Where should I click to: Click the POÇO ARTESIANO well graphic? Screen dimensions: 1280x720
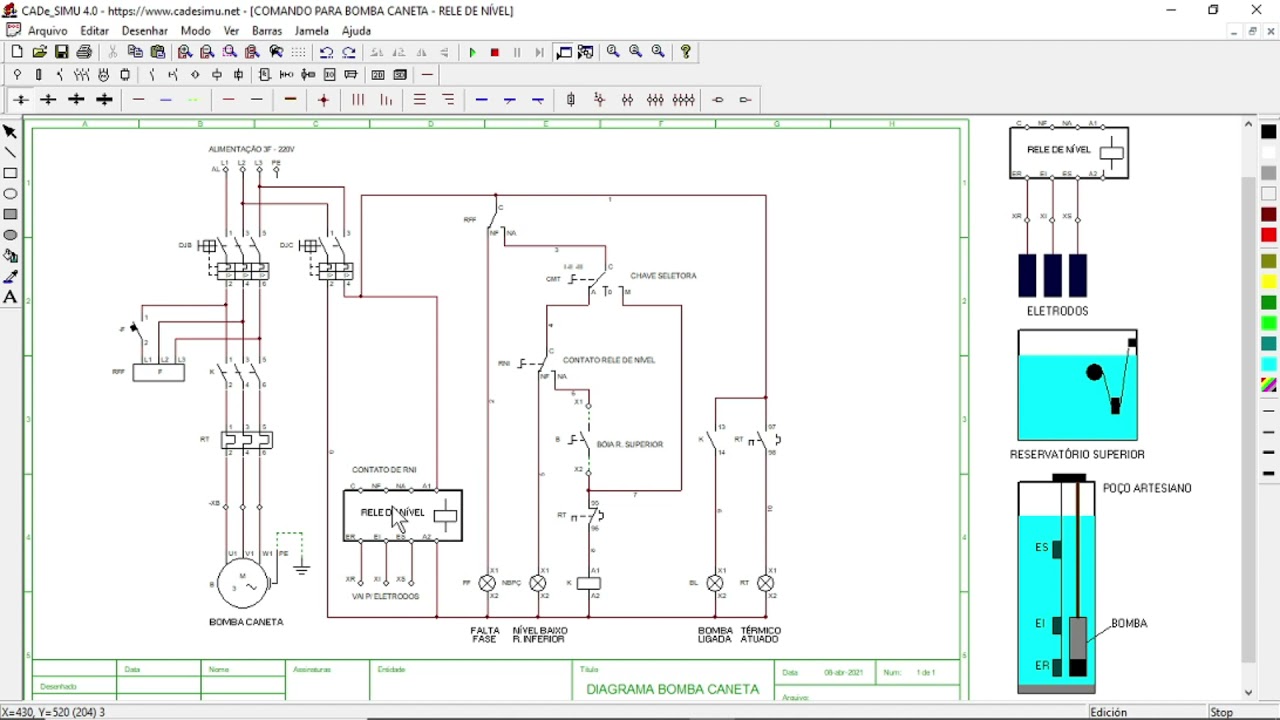pos(1056,585)
